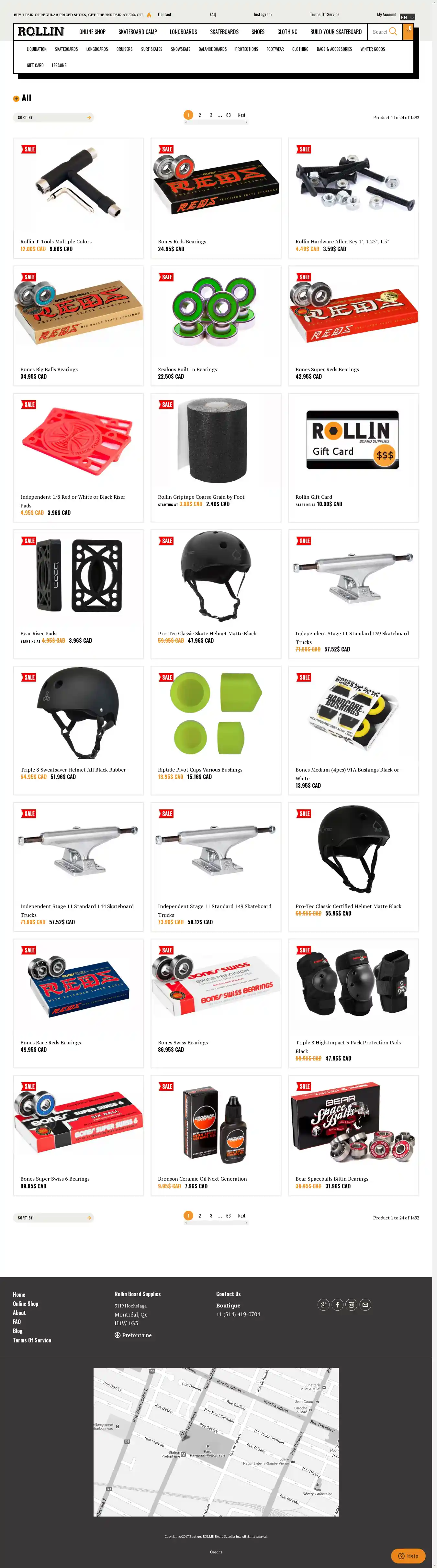Screen dimensions: 437x1568
Task: Open the Google Plus social icon
Action: click(x=323, y=1305)
